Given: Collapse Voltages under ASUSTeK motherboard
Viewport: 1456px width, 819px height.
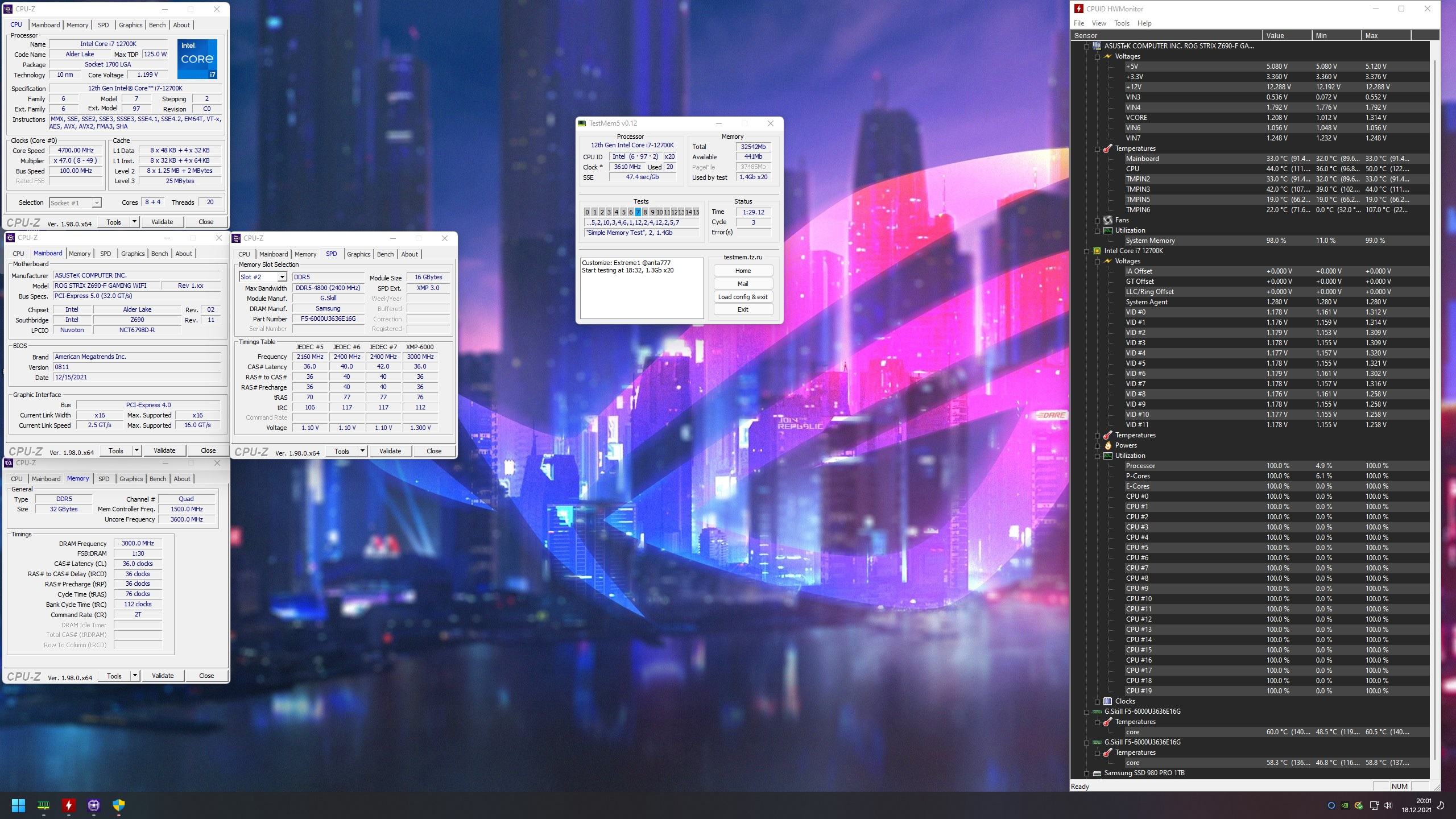Looking at the screenshot, I should [1098, 56].
